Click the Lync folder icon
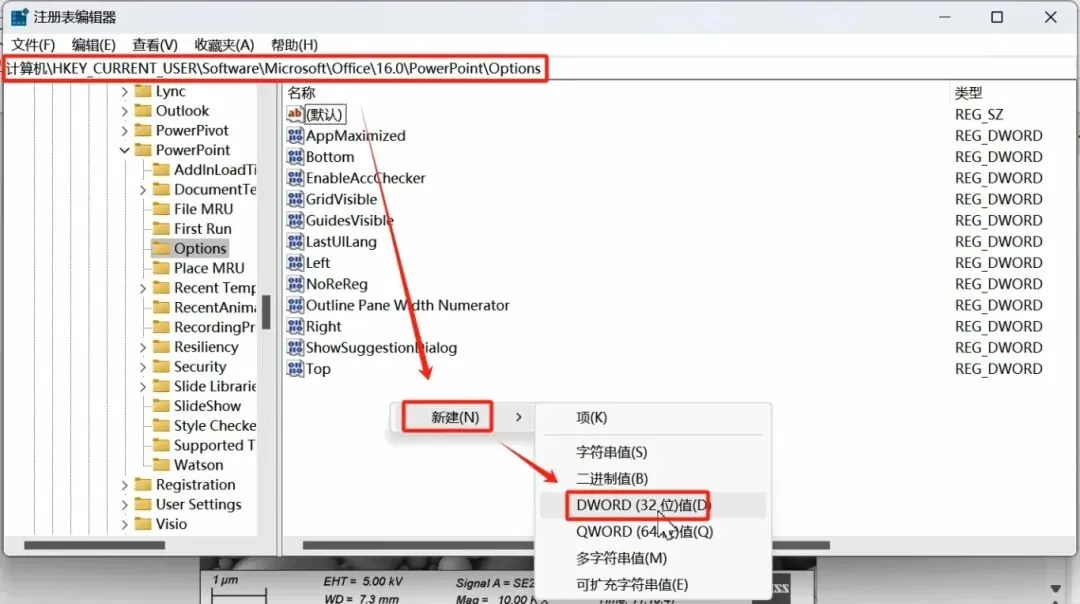 coord(143,91)
